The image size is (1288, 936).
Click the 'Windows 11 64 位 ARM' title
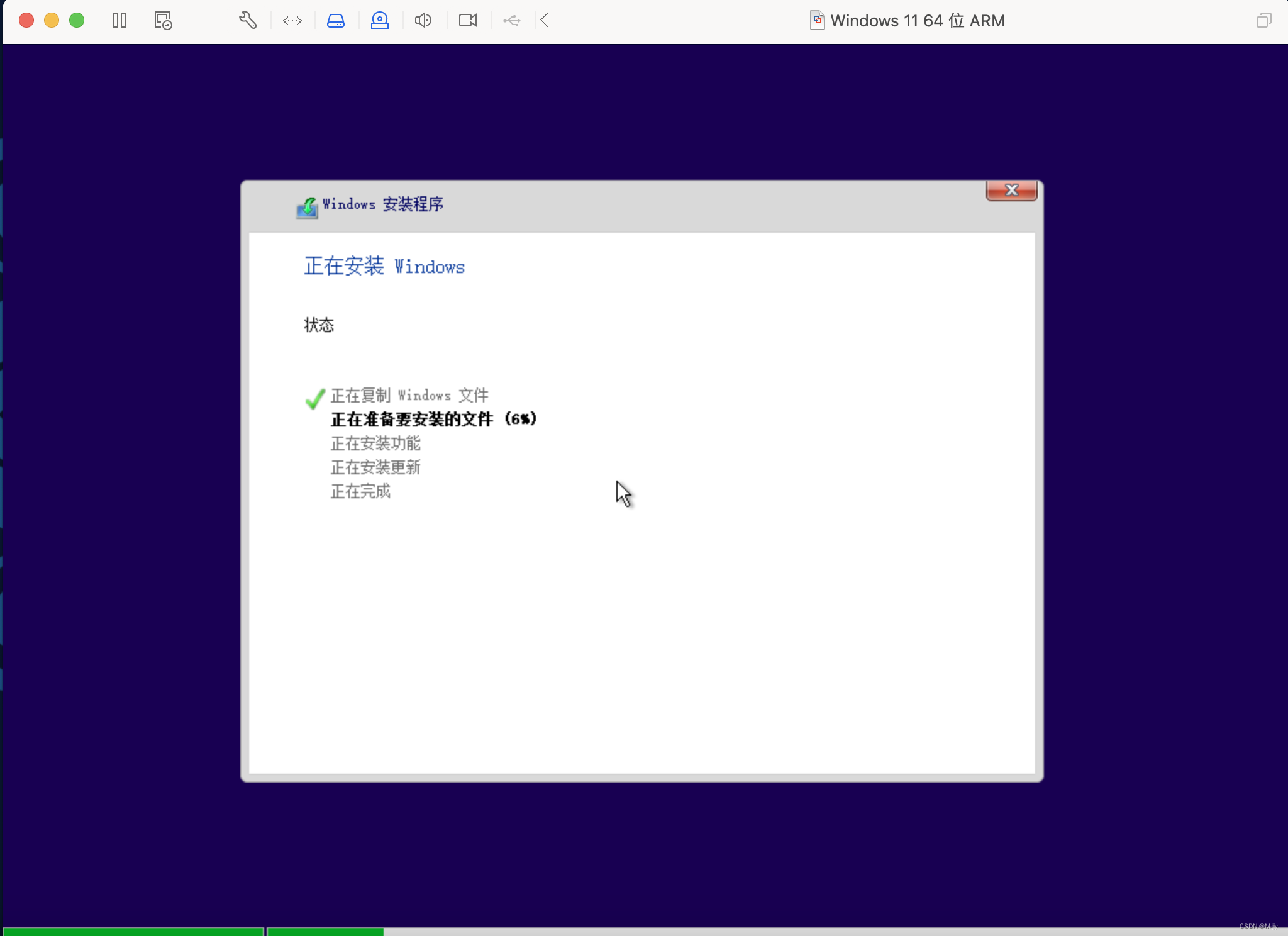coord(918,21)
